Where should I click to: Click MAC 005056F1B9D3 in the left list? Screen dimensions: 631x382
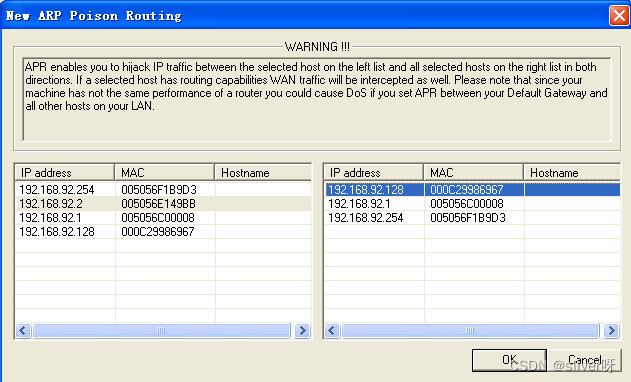pyautogui.click(x=159, y=190)
